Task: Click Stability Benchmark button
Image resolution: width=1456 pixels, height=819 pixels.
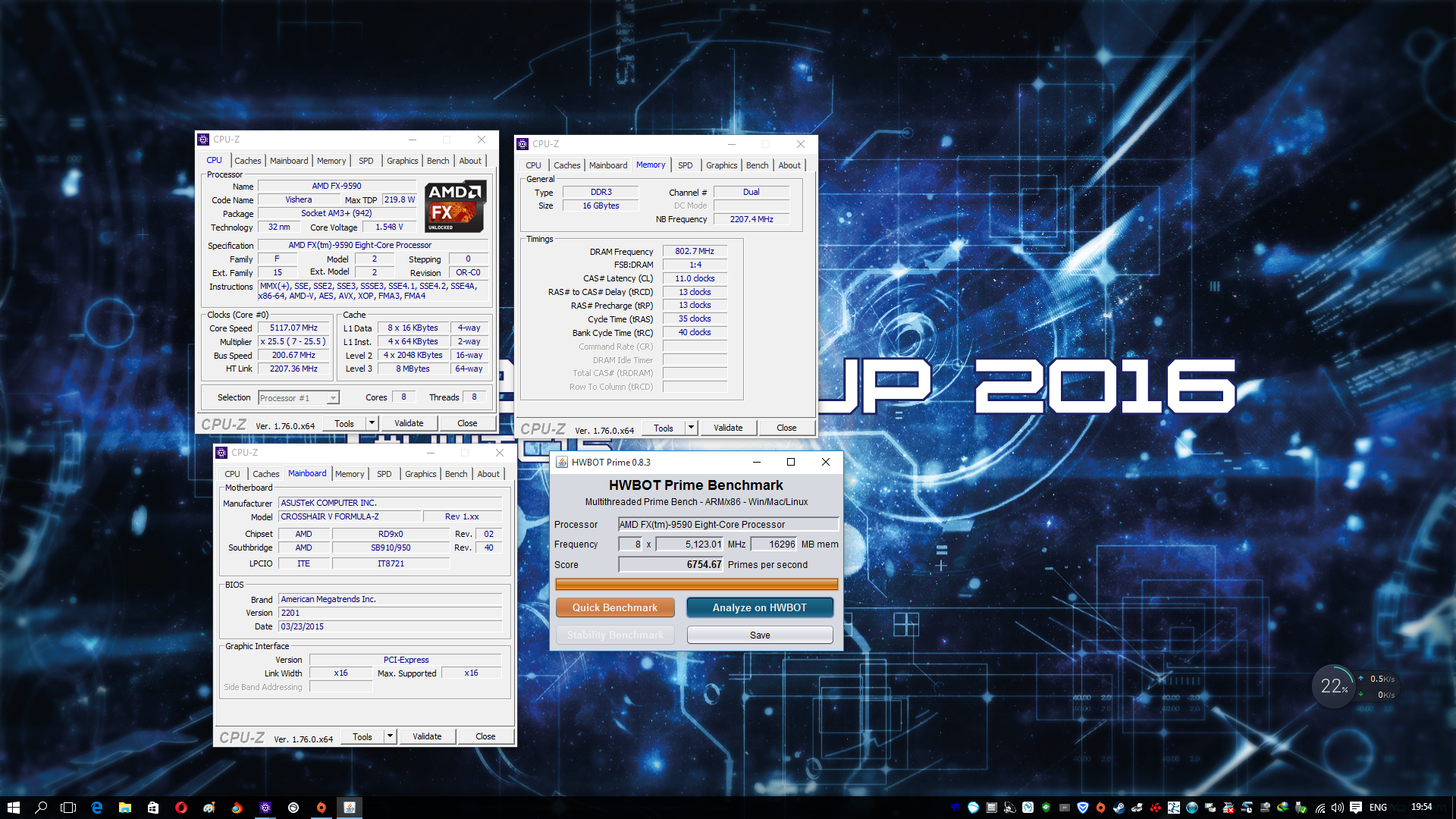Action: (x=615, y=635)
